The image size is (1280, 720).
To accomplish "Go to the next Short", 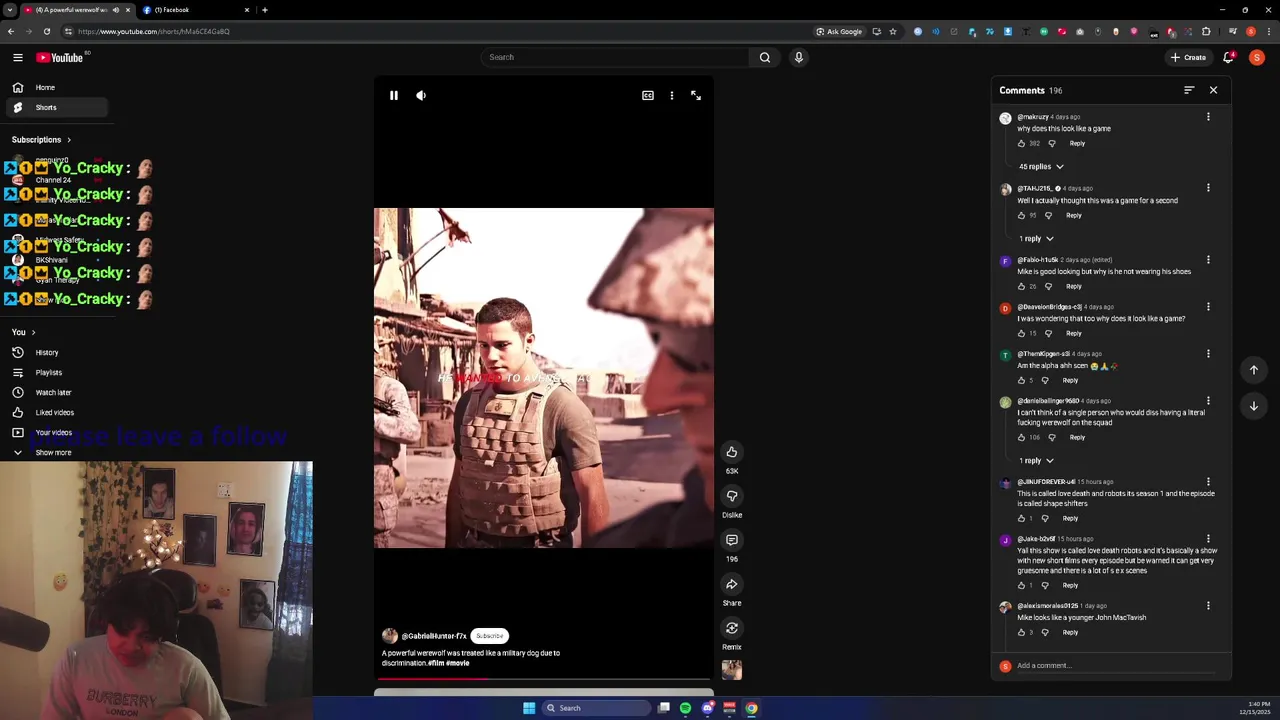I will [x=1253, y=406].
